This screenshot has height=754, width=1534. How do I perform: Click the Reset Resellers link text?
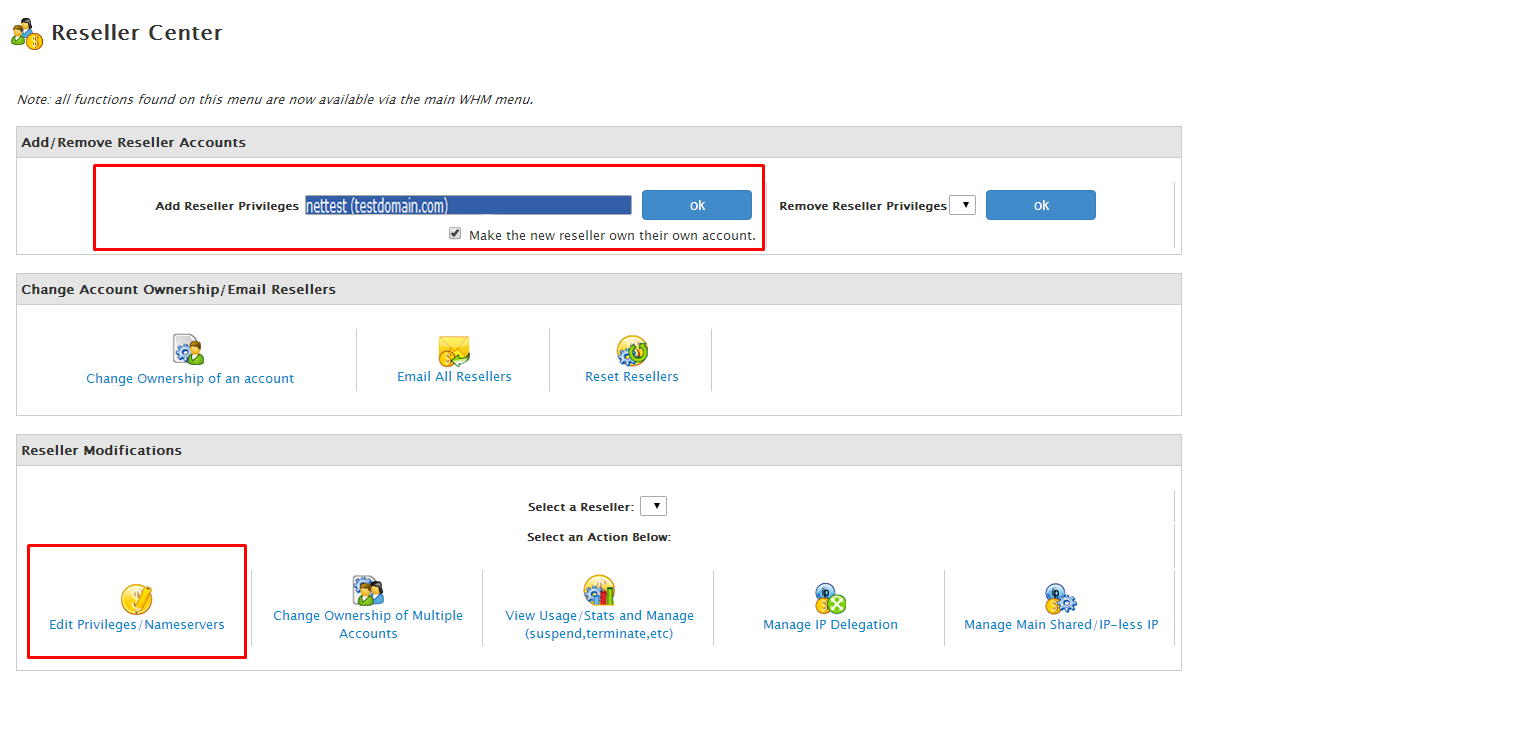click(631, 376)
